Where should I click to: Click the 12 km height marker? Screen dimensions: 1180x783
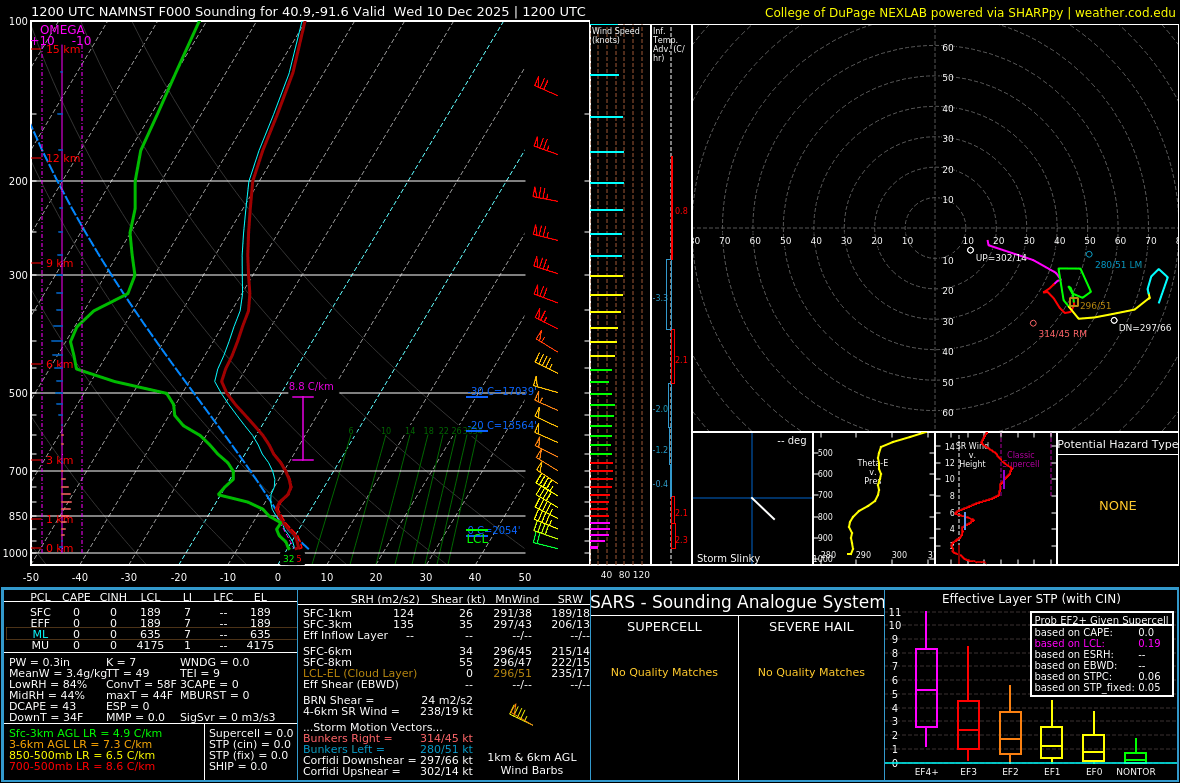click(62, 158)
